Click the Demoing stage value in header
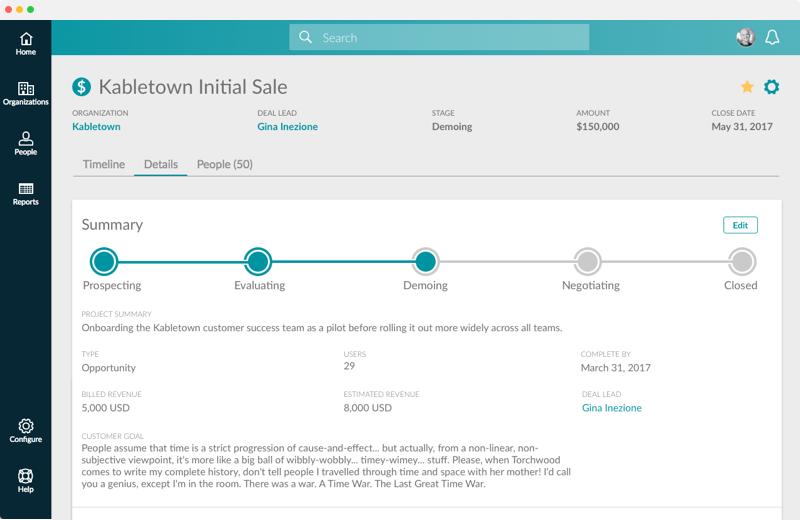This screenshot has width=800, height=520. coord(452,127)
